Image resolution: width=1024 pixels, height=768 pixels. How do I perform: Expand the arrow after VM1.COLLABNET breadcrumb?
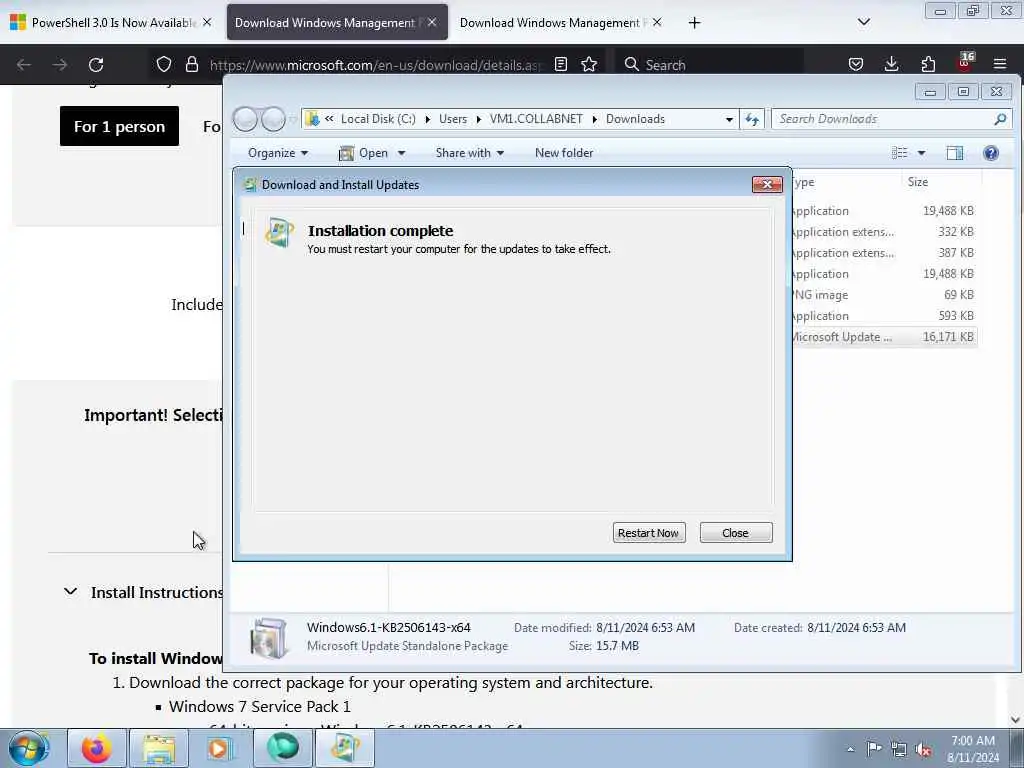(x=594, y=119)
